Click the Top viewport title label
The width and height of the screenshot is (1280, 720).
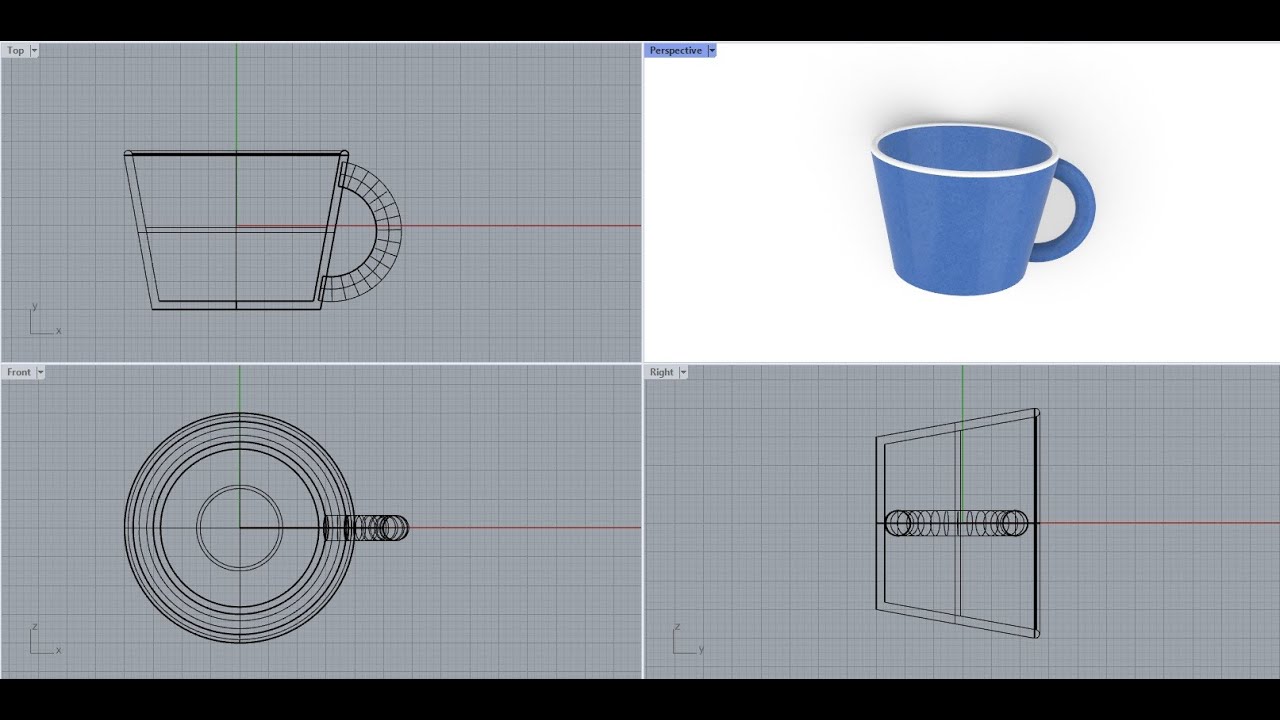coord(16,50)
